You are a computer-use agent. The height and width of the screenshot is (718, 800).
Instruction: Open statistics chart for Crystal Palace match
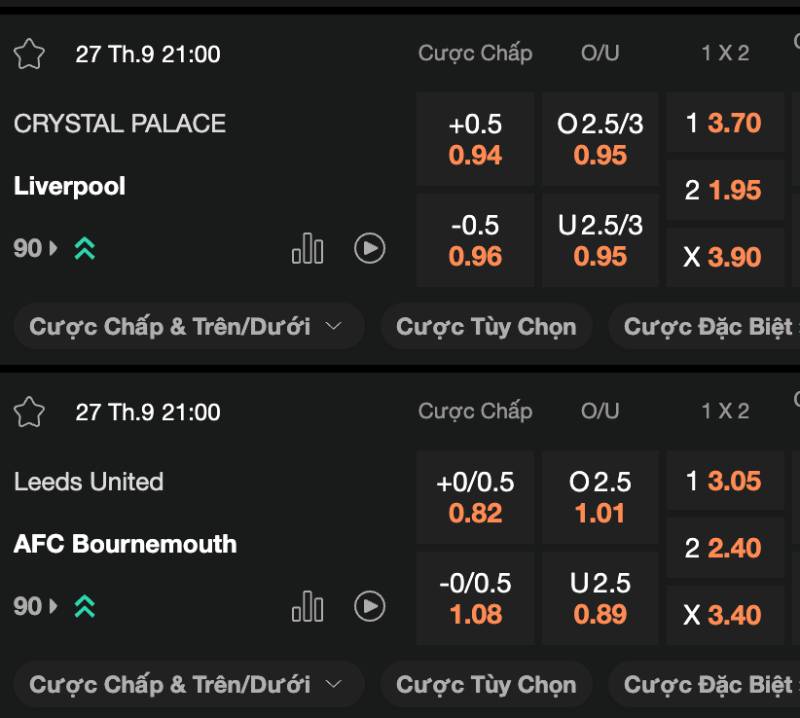click(x=307, y=248)
